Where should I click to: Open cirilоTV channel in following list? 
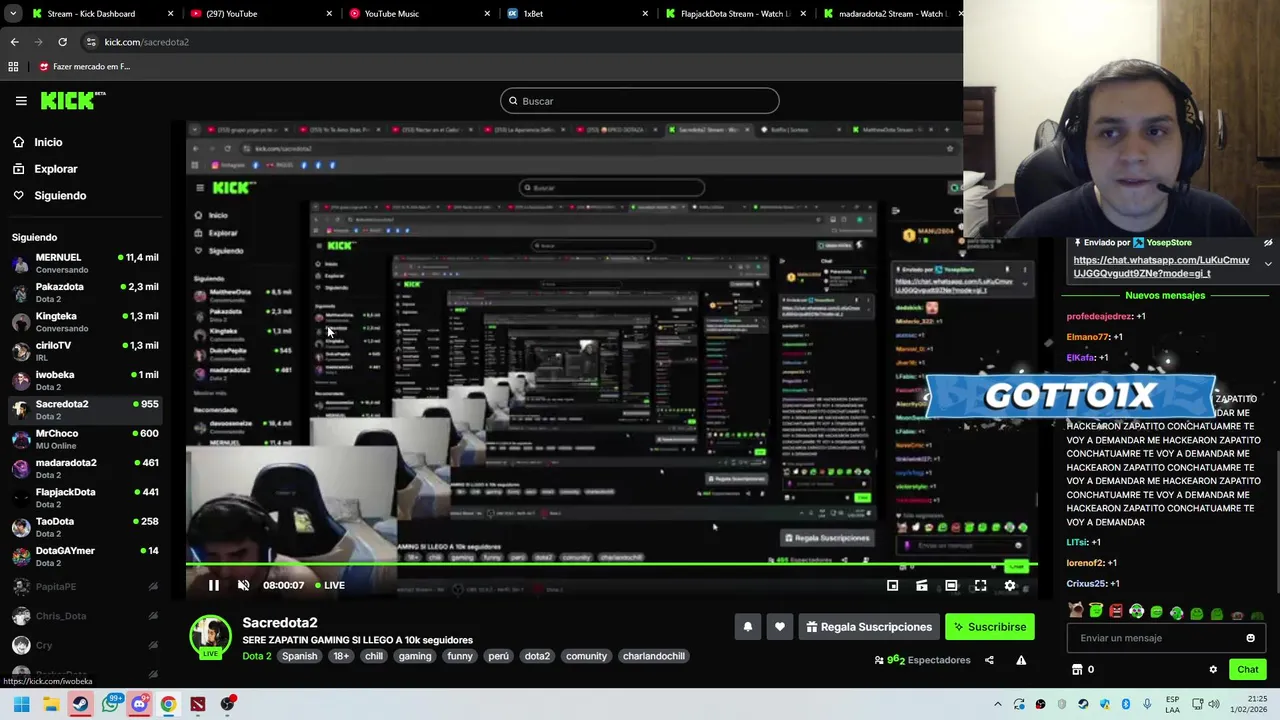[85, 351]
